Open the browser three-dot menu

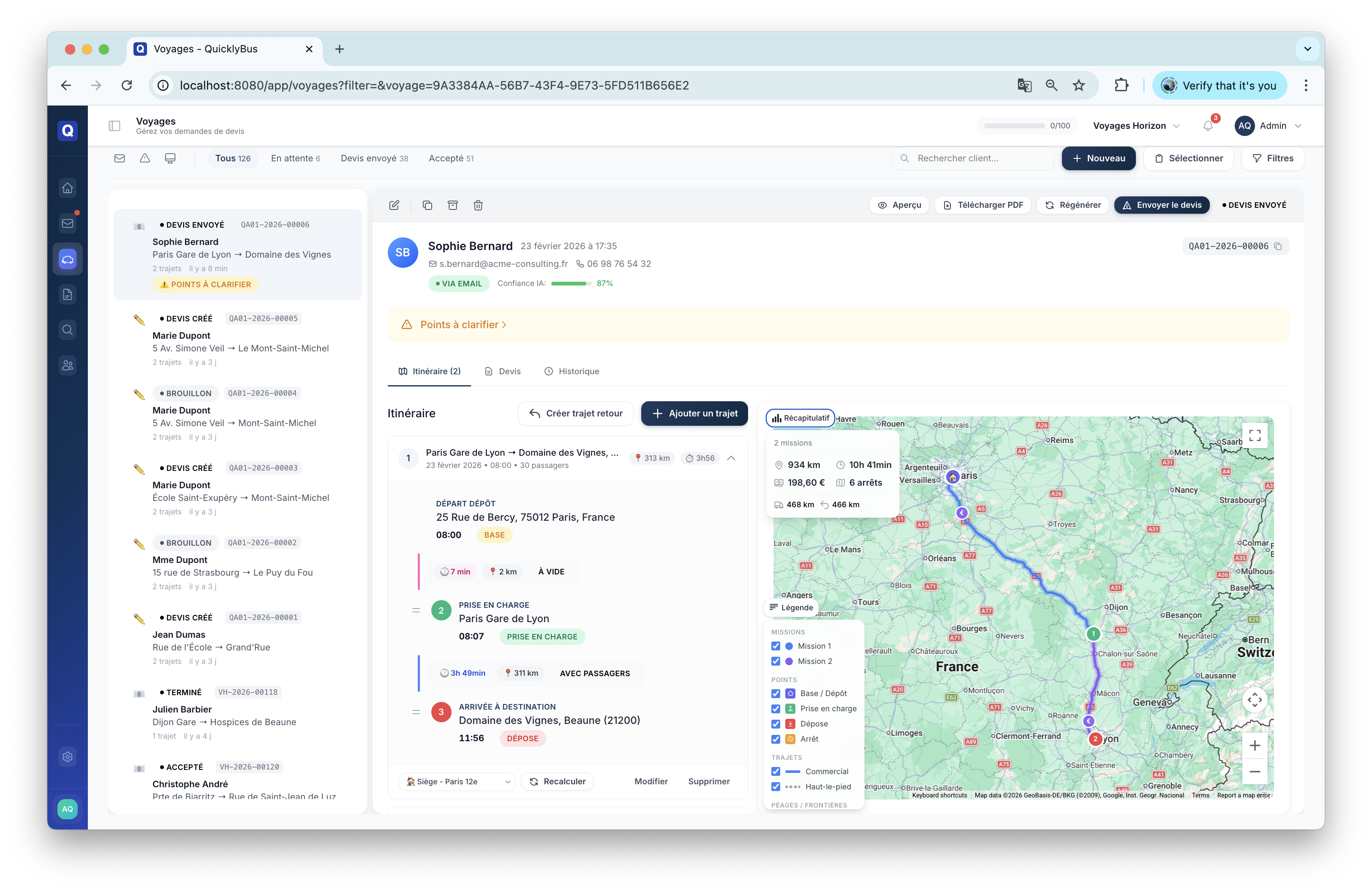click(1306, 85)
